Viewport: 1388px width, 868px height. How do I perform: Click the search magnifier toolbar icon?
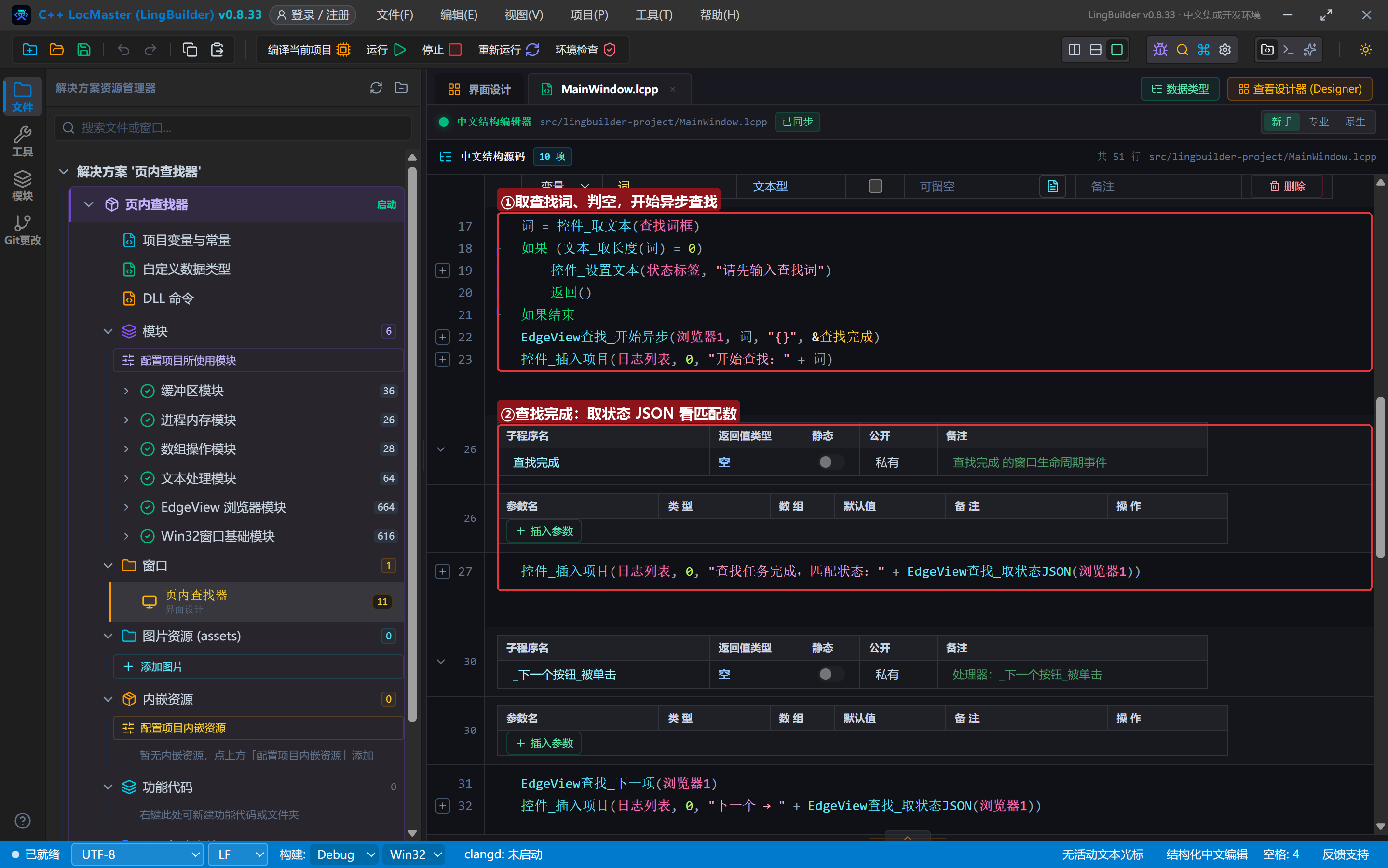(x=1182, y=50)
